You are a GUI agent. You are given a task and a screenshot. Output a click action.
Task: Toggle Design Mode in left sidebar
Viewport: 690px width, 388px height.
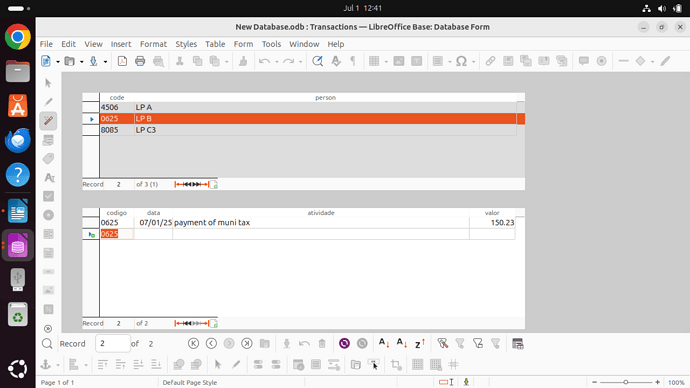(48, 121)
